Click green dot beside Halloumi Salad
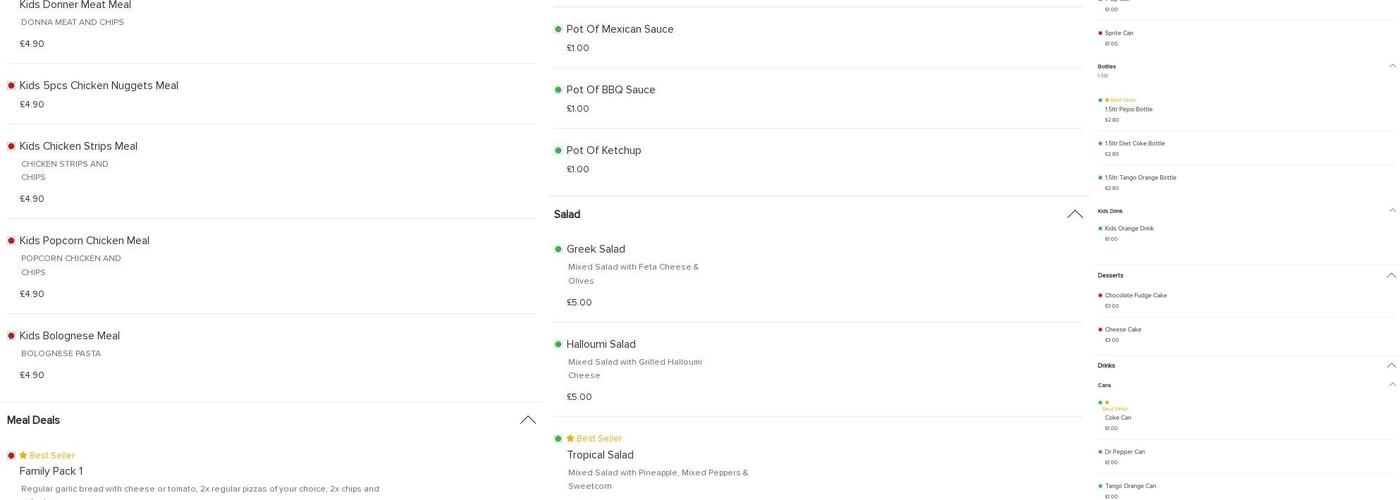 (x=558, y=345)
